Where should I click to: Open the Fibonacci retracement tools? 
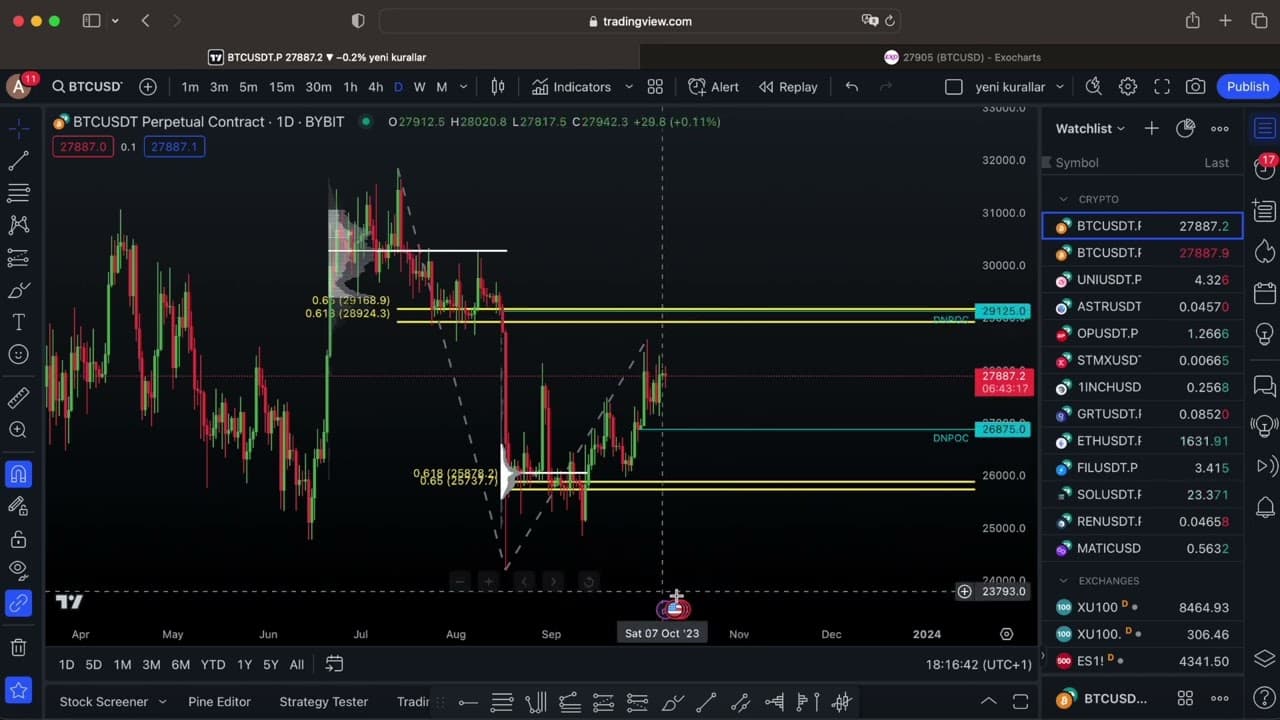(18, 192)
